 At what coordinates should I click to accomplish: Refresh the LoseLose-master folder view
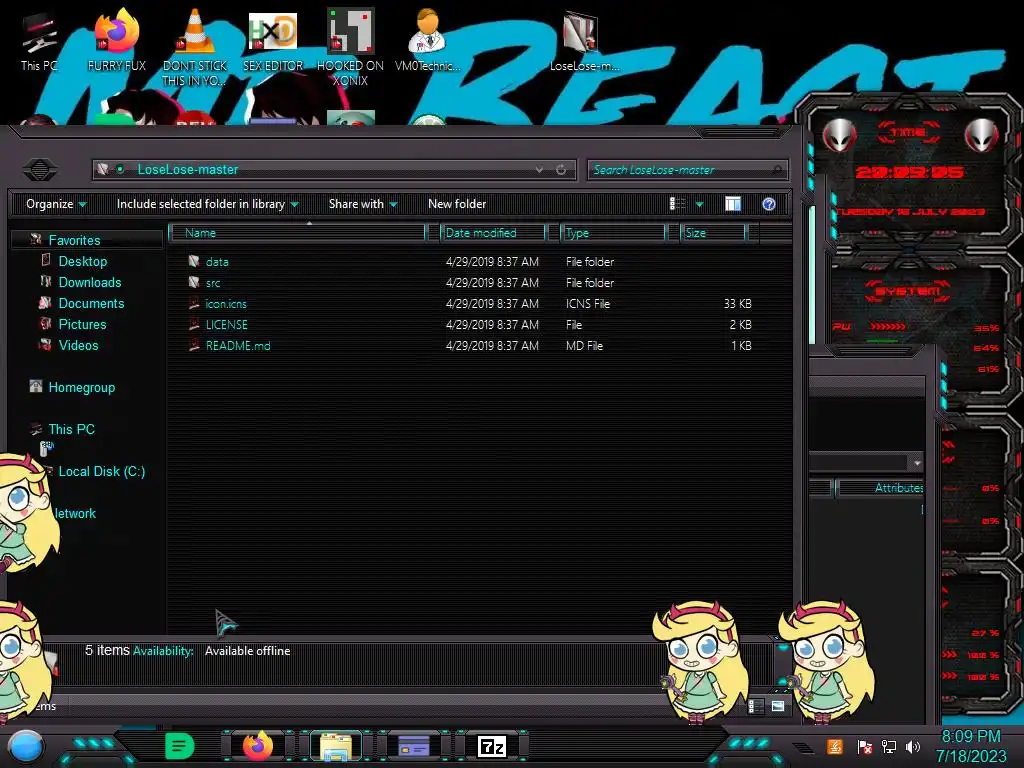(561, 170)
